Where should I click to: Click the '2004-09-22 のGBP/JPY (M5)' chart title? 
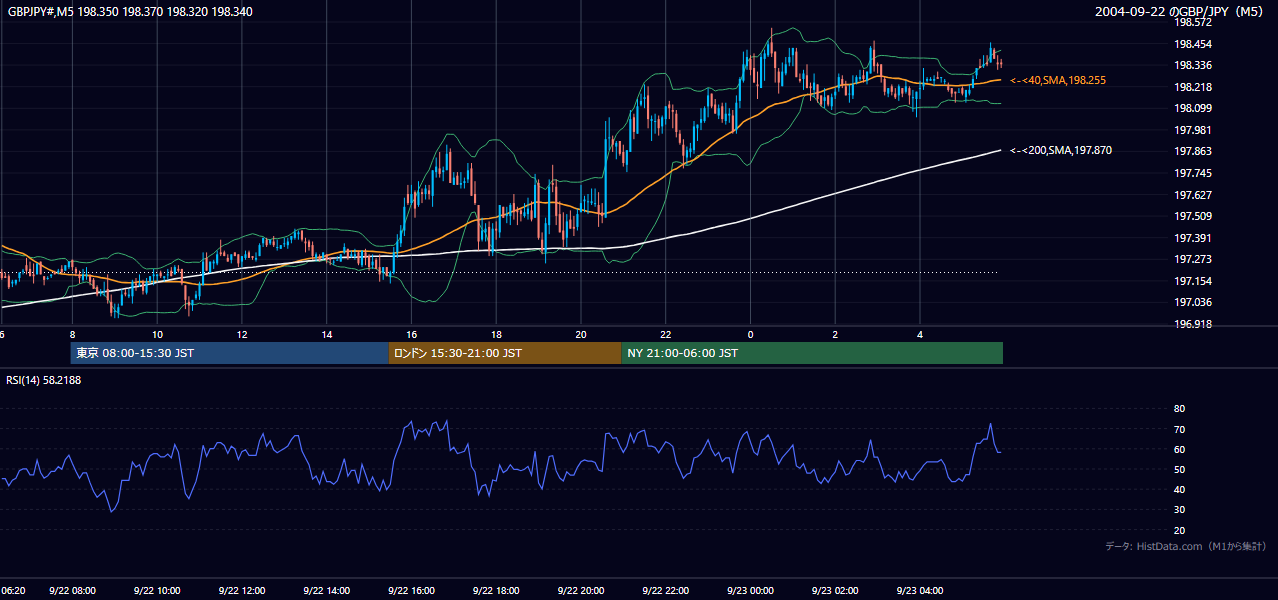pos(1181,12)
